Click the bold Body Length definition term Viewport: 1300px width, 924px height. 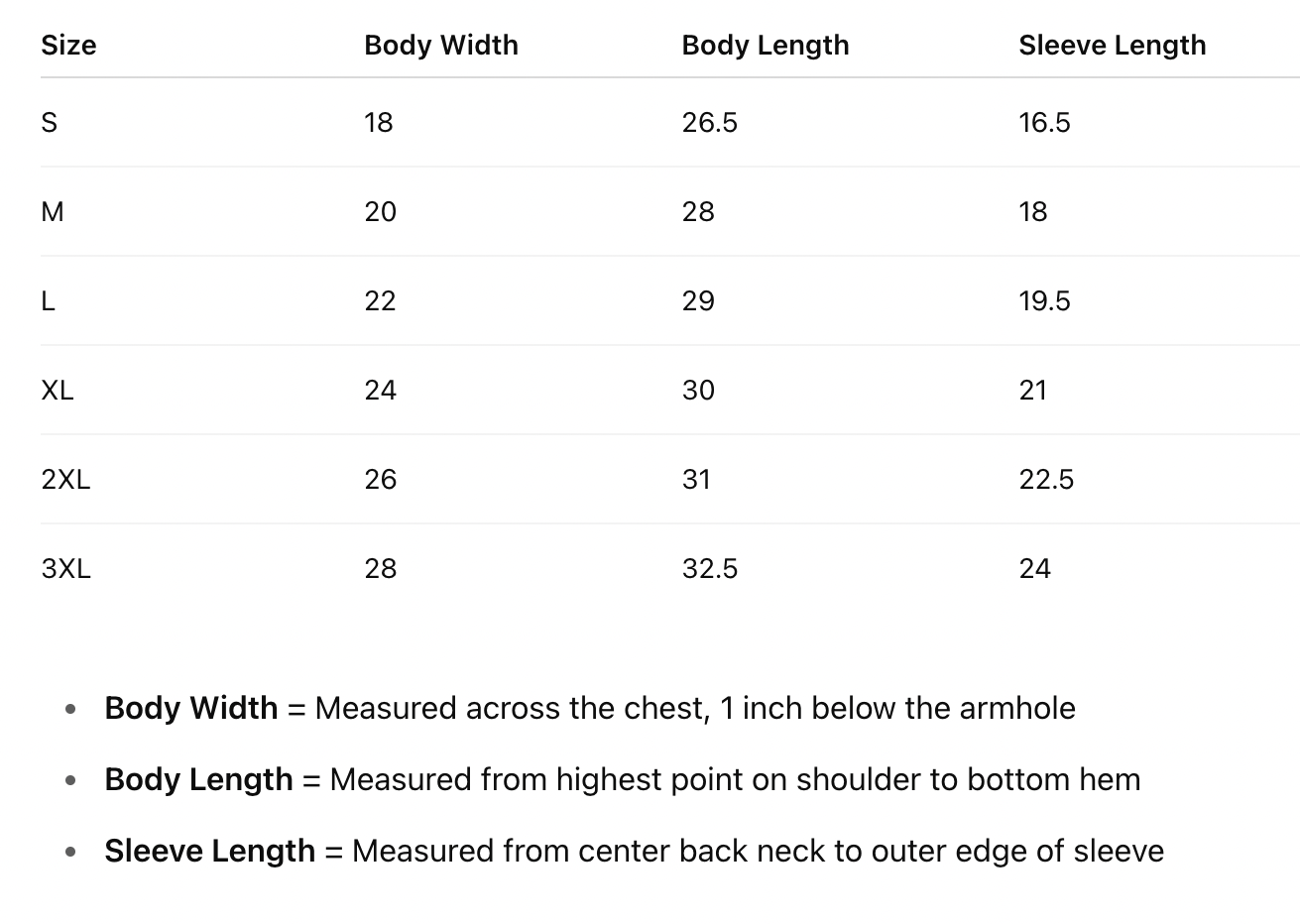click(x=198, y=779)
